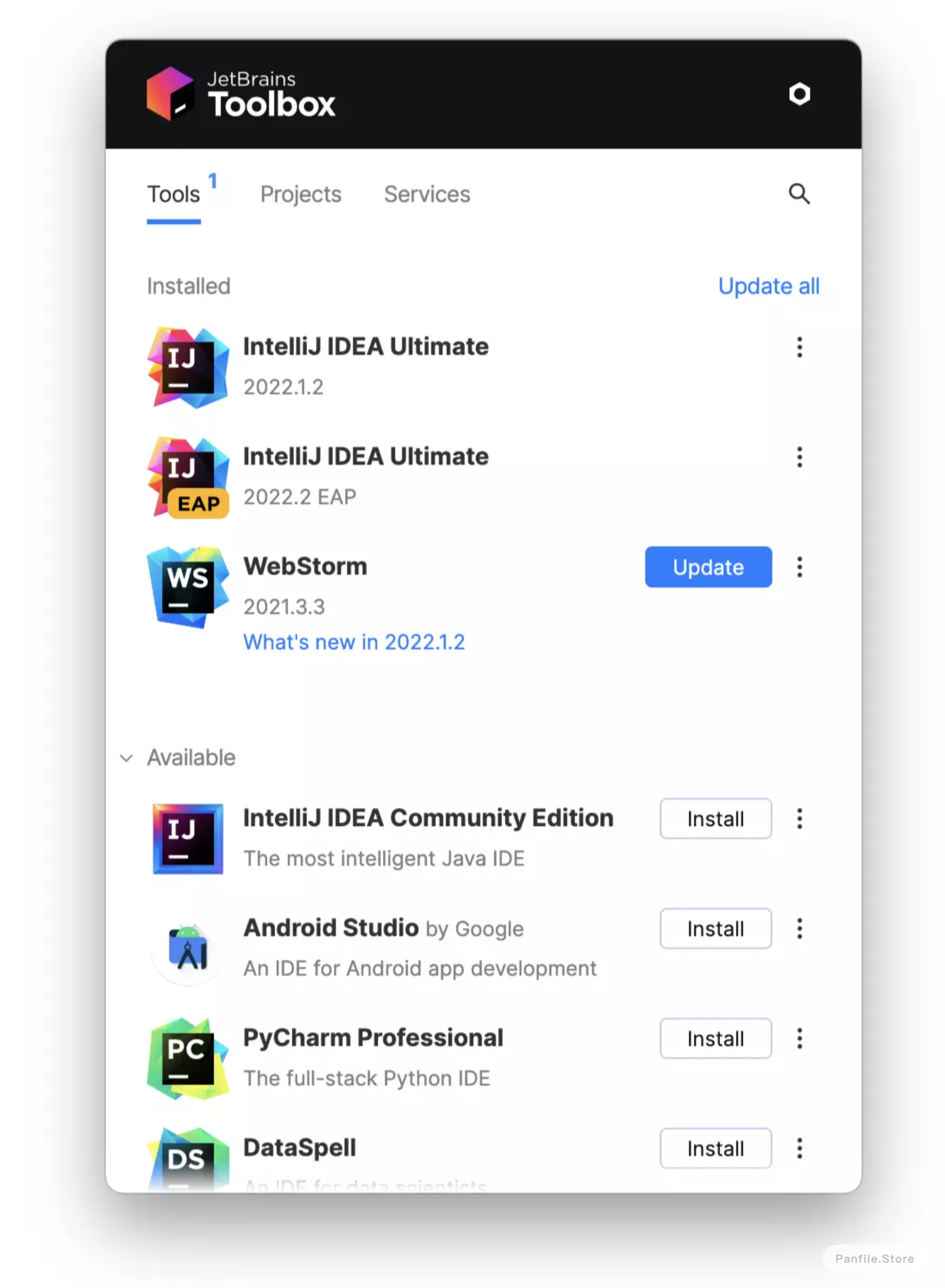Image resolution: width=945 pixels, height=1288 pixels.
Task: Switch to the Services tab
Action: (427, 194)
